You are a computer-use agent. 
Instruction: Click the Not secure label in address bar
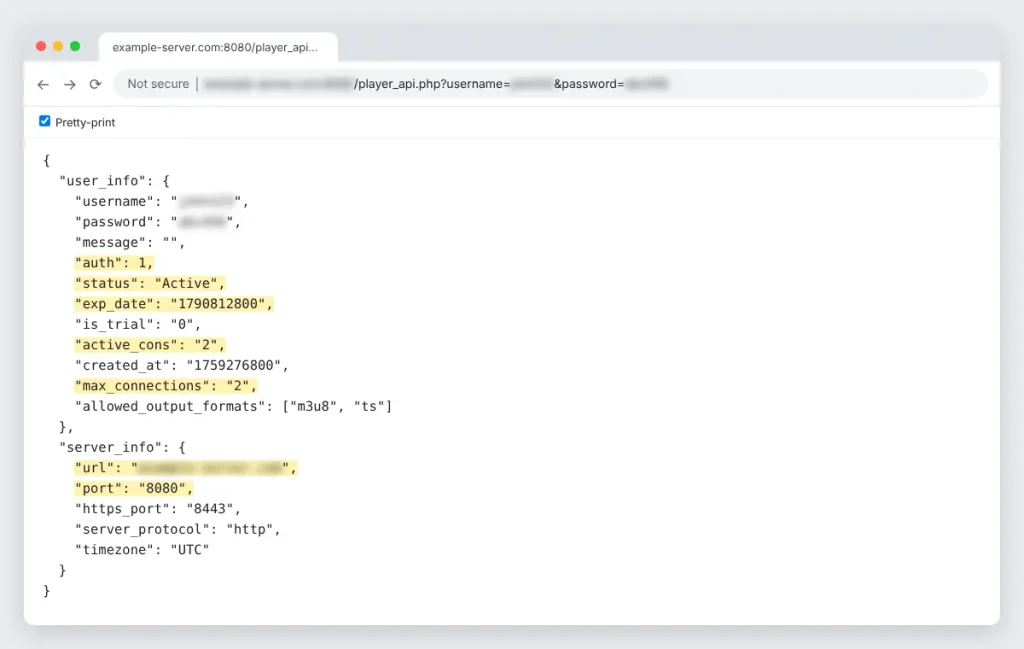[x=158, y=84]
